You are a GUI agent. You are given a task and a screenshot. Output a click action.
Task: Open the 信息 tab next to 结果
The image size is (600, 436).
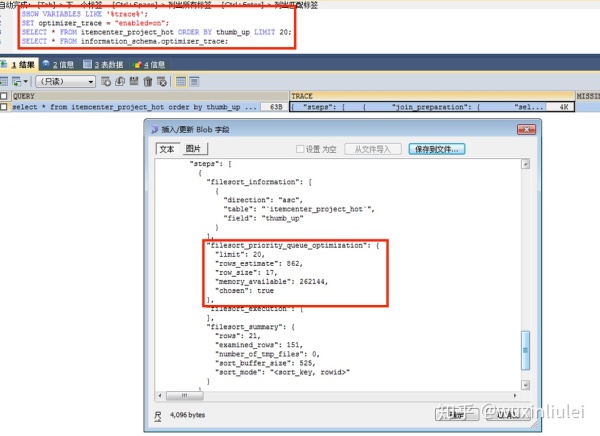(62, 64)
